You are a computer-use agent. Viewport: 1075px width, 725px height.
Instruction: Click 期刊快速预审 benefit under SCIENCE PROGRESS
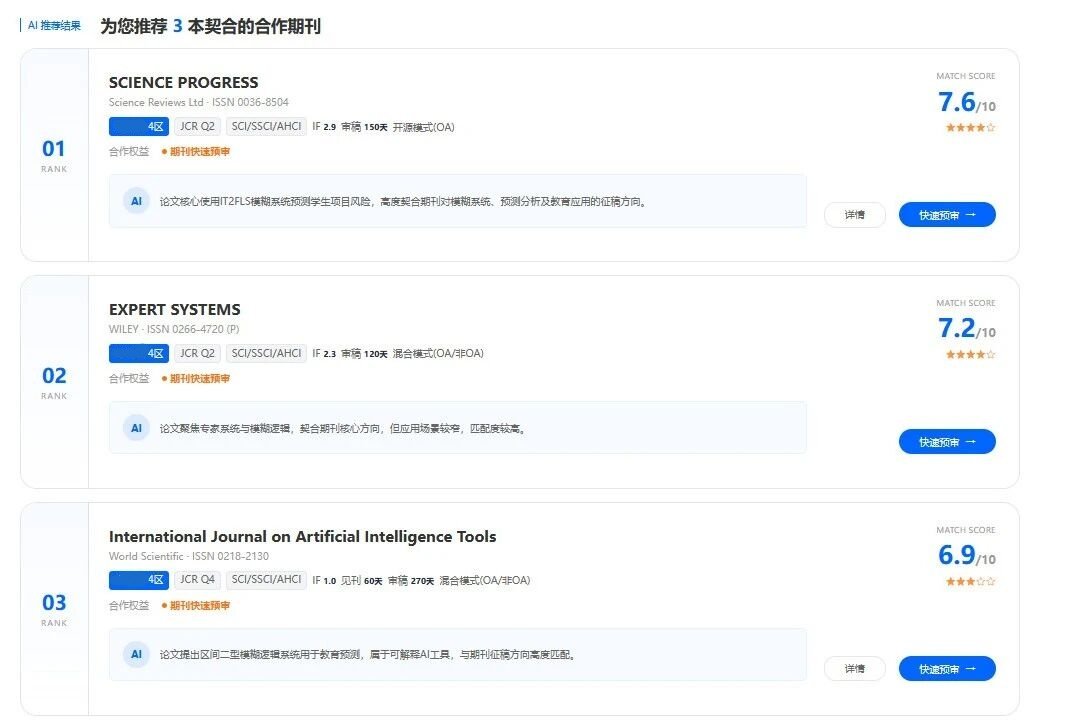196,152
